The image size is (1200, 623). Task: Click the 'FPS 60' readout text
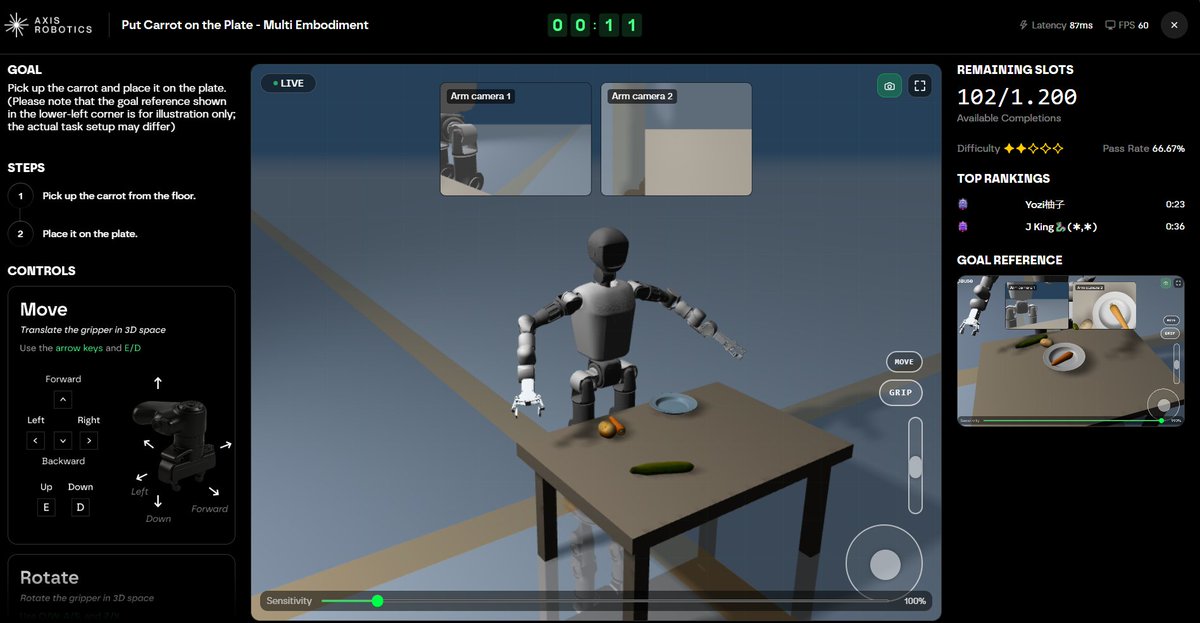pyautogui.click(x=1134, y=25)
